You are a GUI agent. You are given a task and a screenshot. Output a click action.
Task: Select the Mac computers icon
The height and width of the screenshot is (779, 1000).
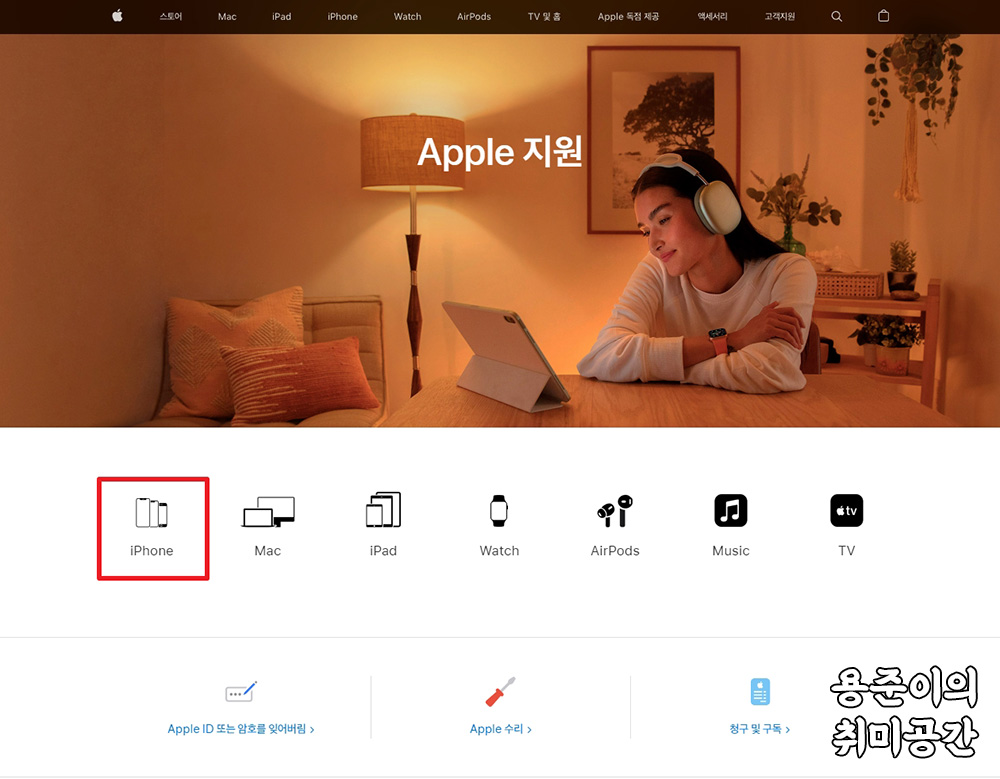[x=268, y=512]
